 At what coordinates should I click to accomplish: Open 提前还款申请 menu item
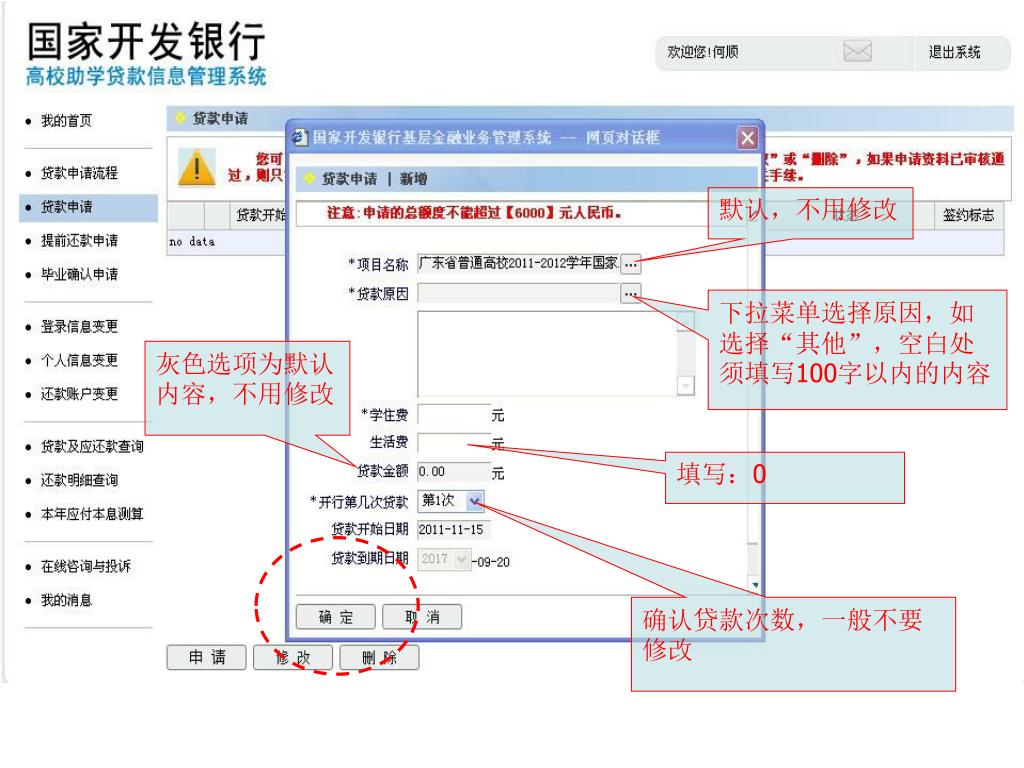tap(79, 241)
